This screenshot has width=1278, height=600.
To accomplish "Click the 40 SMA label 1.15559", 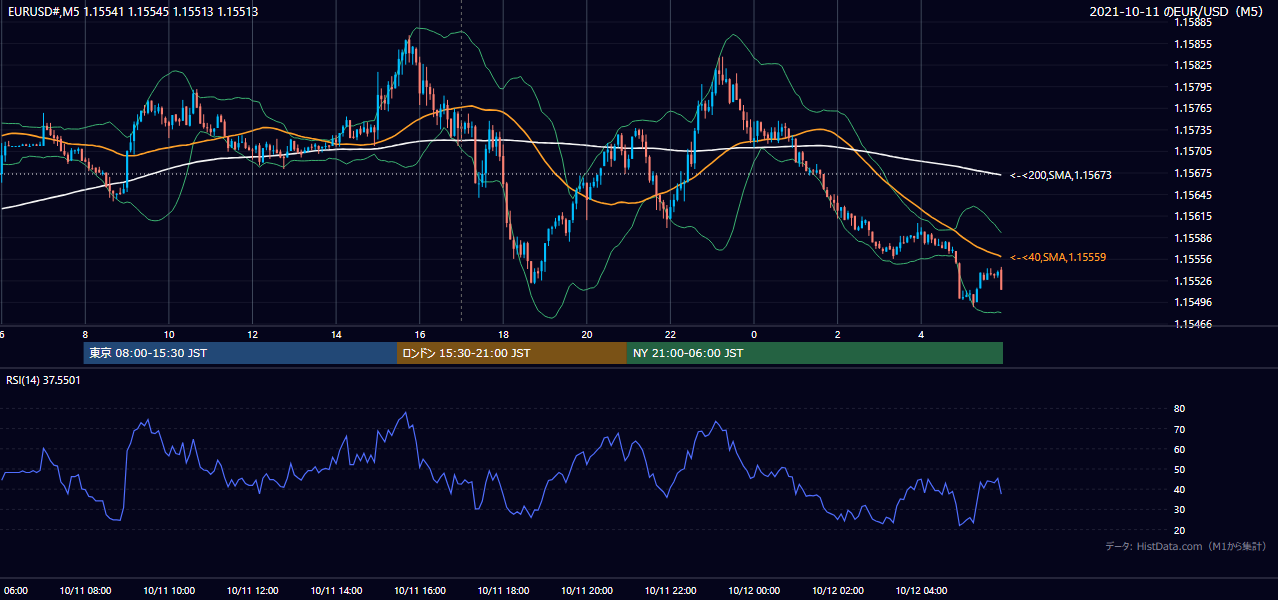I will [x=1058, y=257].
